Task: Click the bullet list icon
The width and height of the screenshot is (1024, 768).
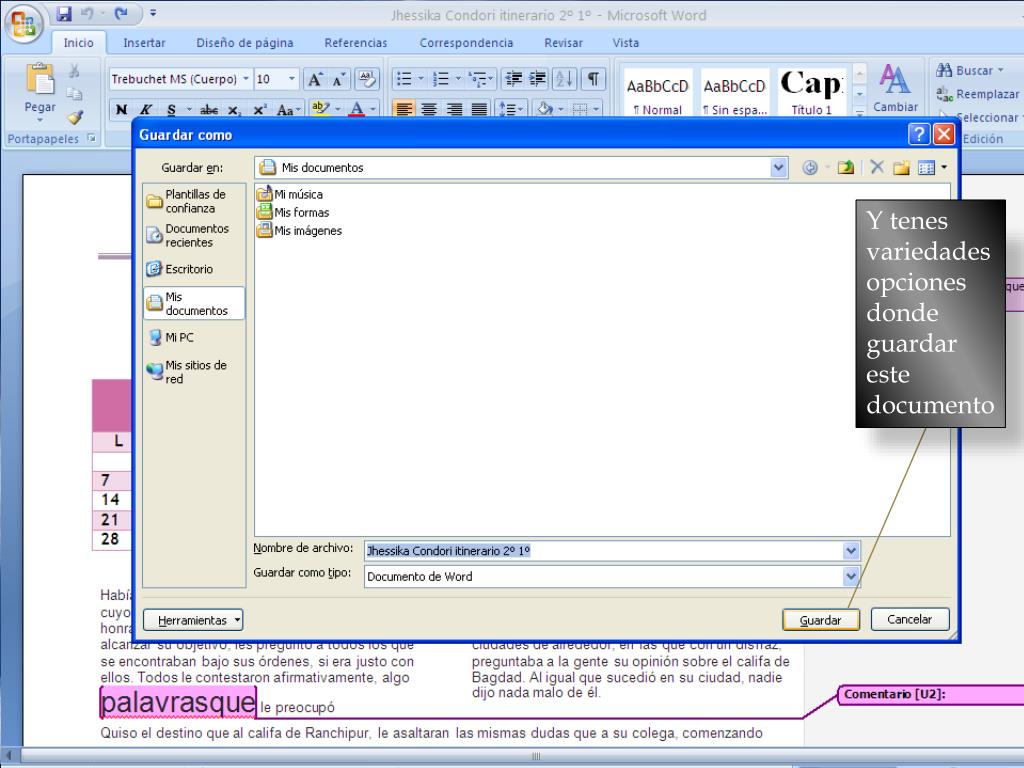Action: tap(404, 79)
